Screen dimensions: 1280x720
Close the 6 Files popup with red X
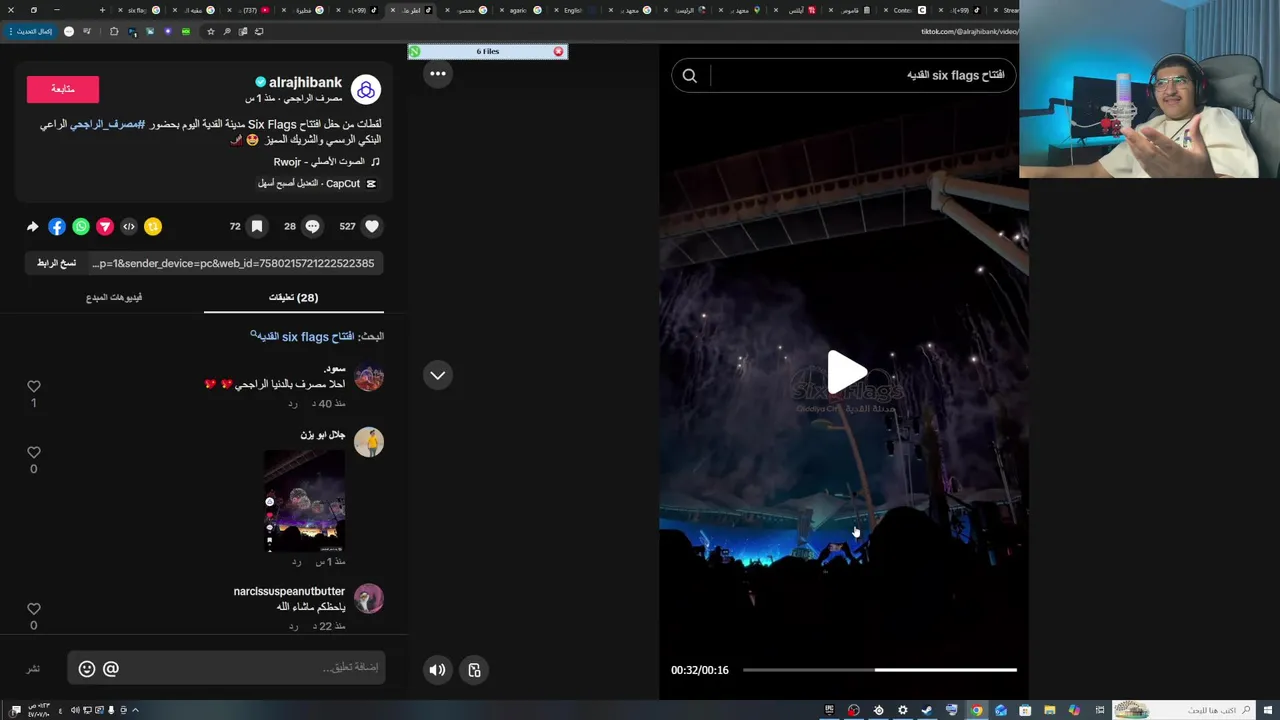pyautogui.click(x=558, y=51)
